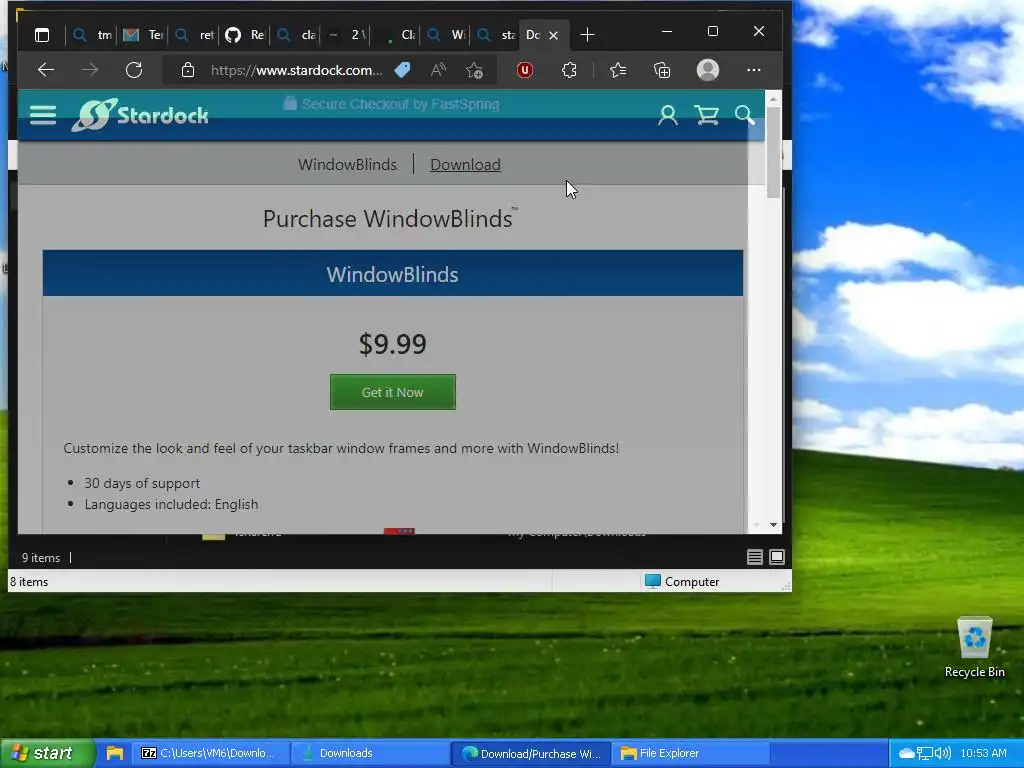Click Computer in the status bar
The image size is (1024, 768).
click(682, 581)
